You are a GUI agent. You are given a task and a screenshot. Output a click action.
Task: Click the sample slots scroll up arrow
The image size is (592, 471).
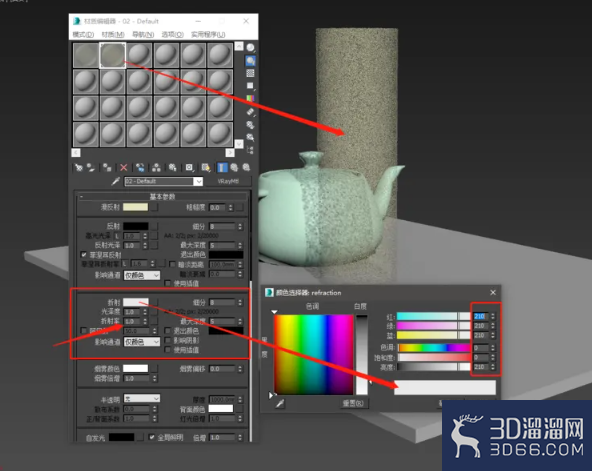pos(239,46)
